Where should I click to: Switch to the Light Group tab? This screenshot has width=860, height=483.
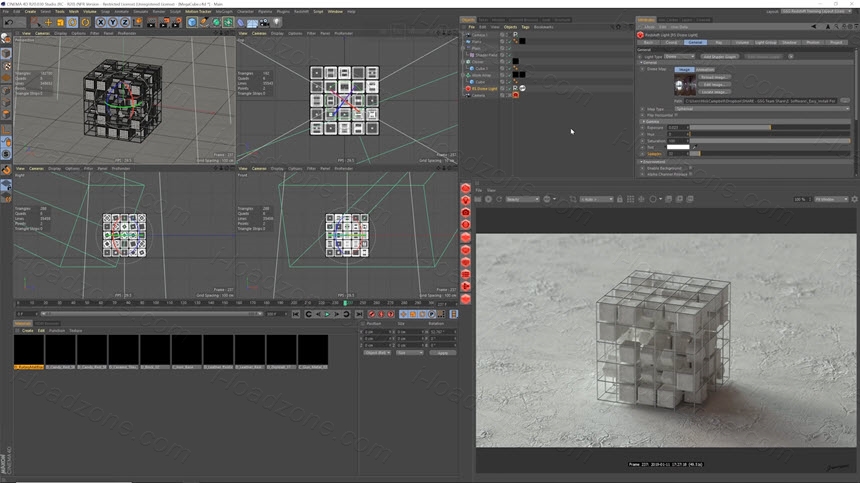pos(766,42)
